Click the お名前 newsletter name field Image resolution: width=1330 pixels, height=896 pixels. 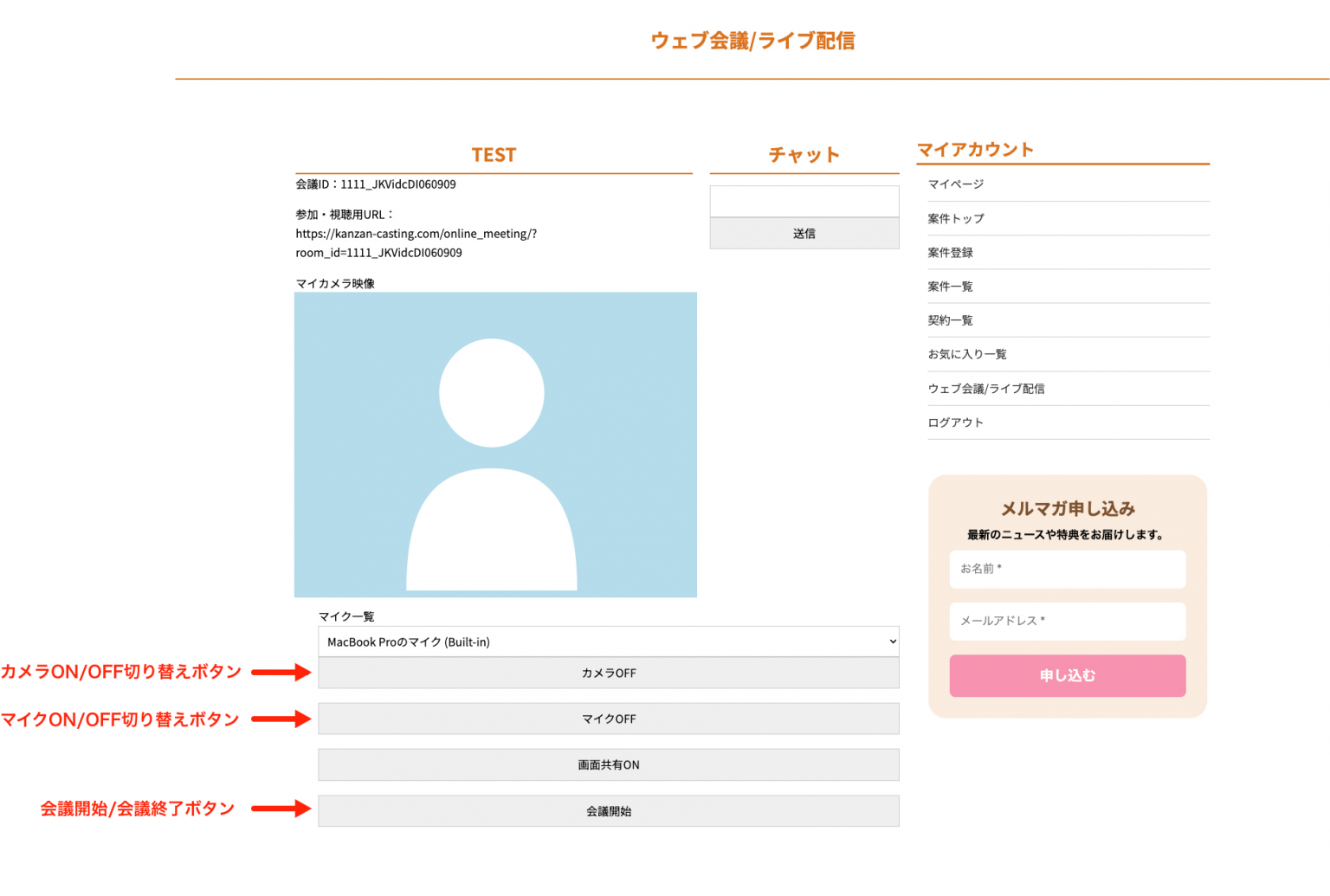point(1067,569)
